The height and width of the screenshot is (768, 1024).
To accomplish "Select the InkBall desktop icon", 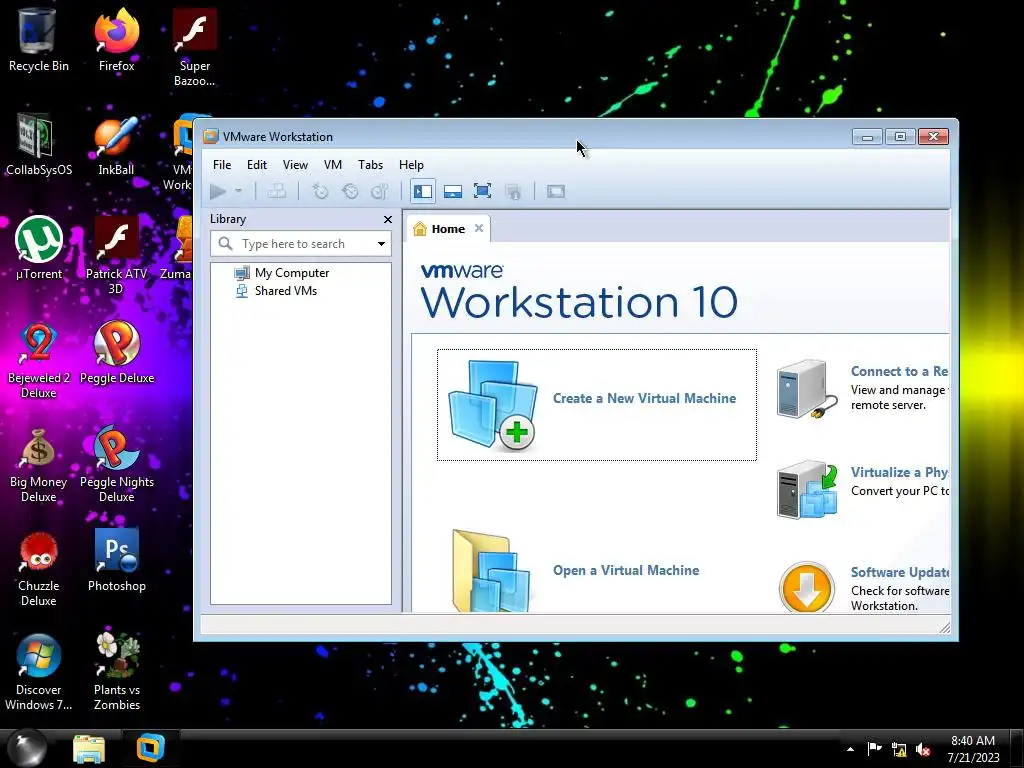I will click(x=116, y=145).
